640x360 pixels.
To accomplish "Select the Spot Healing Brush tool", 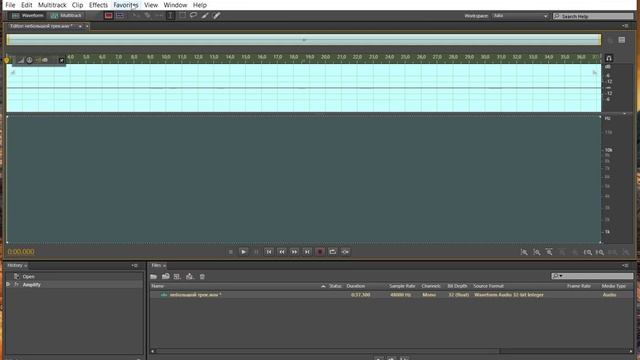I will click(x=216, y=16).
